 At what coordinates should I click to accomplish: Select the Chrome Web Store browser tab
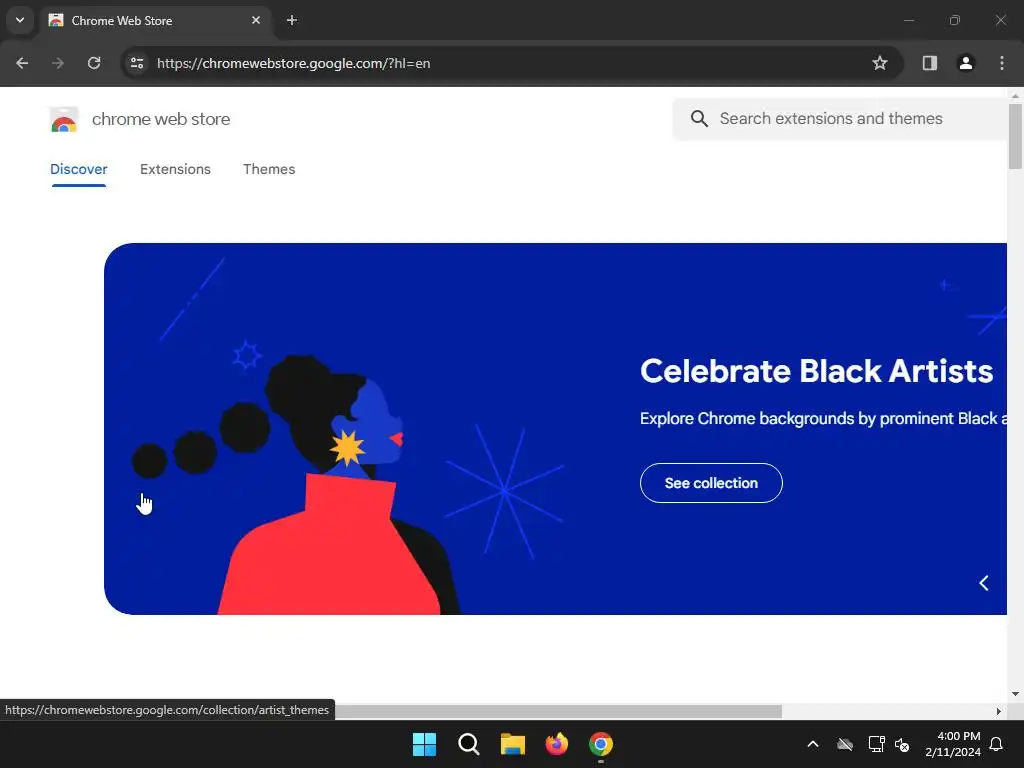tap(155, 21)
